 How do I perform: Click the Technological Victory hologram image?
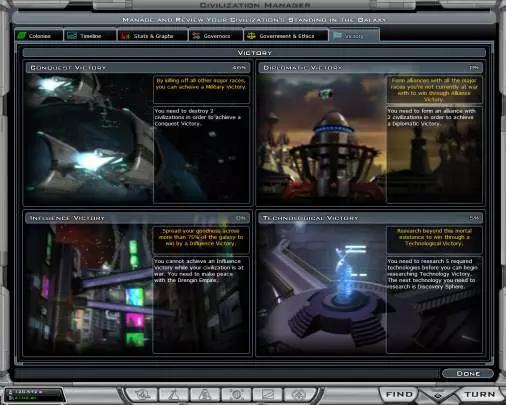[x=322, y=289]
